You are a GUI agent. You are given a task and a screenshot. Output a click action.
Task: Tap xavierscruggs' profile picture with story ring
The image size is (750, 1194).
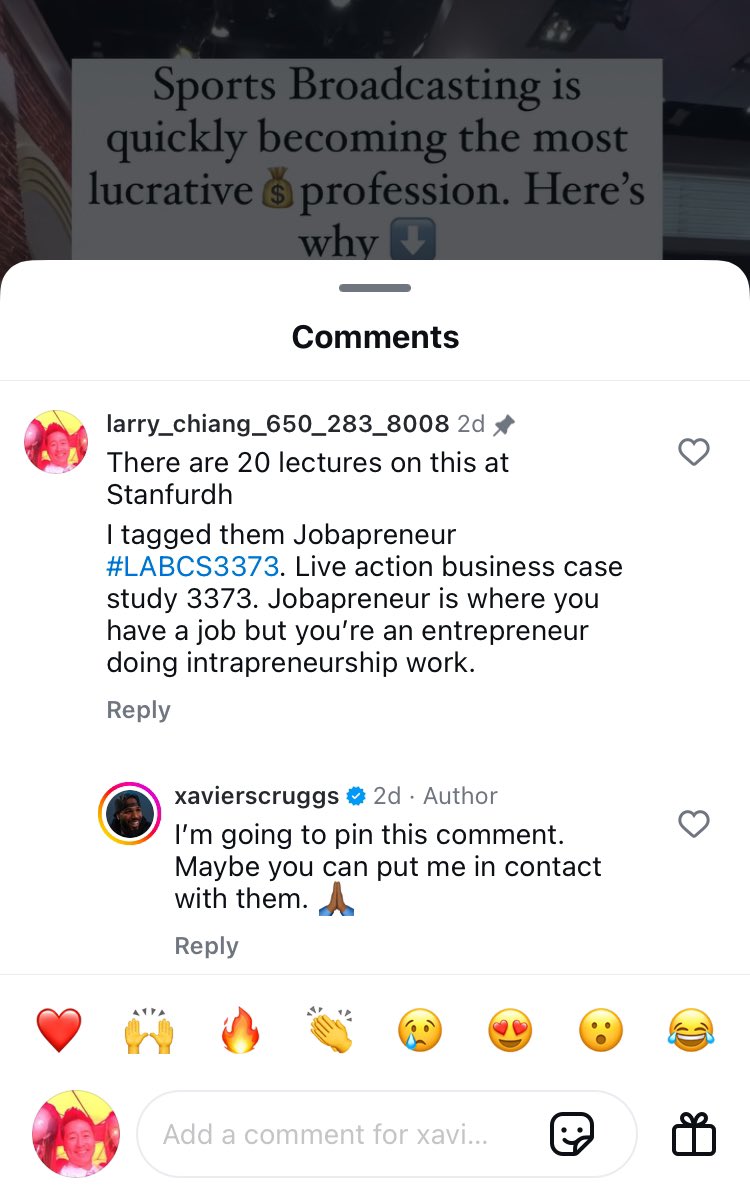(x=130, y=813)
